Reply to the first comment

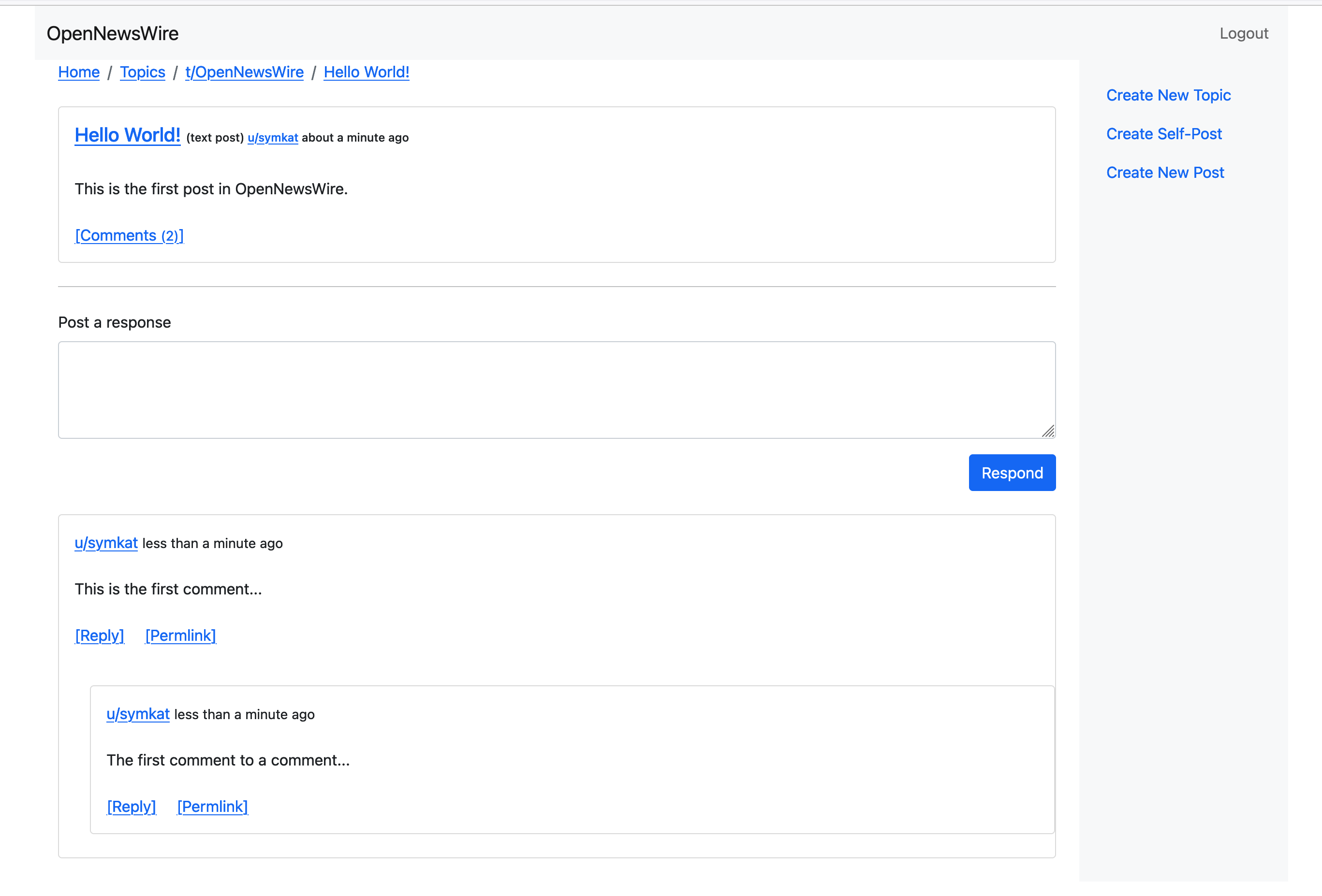pyautogui.click(x=100, y=636)
